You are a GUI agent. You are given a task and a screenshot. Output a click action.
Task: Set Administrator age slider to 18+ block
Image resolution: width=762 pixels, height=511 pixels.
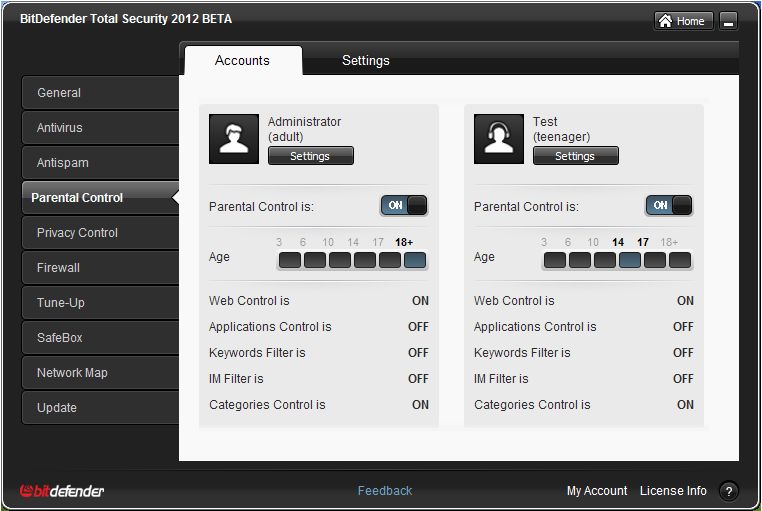pos(415,260)
